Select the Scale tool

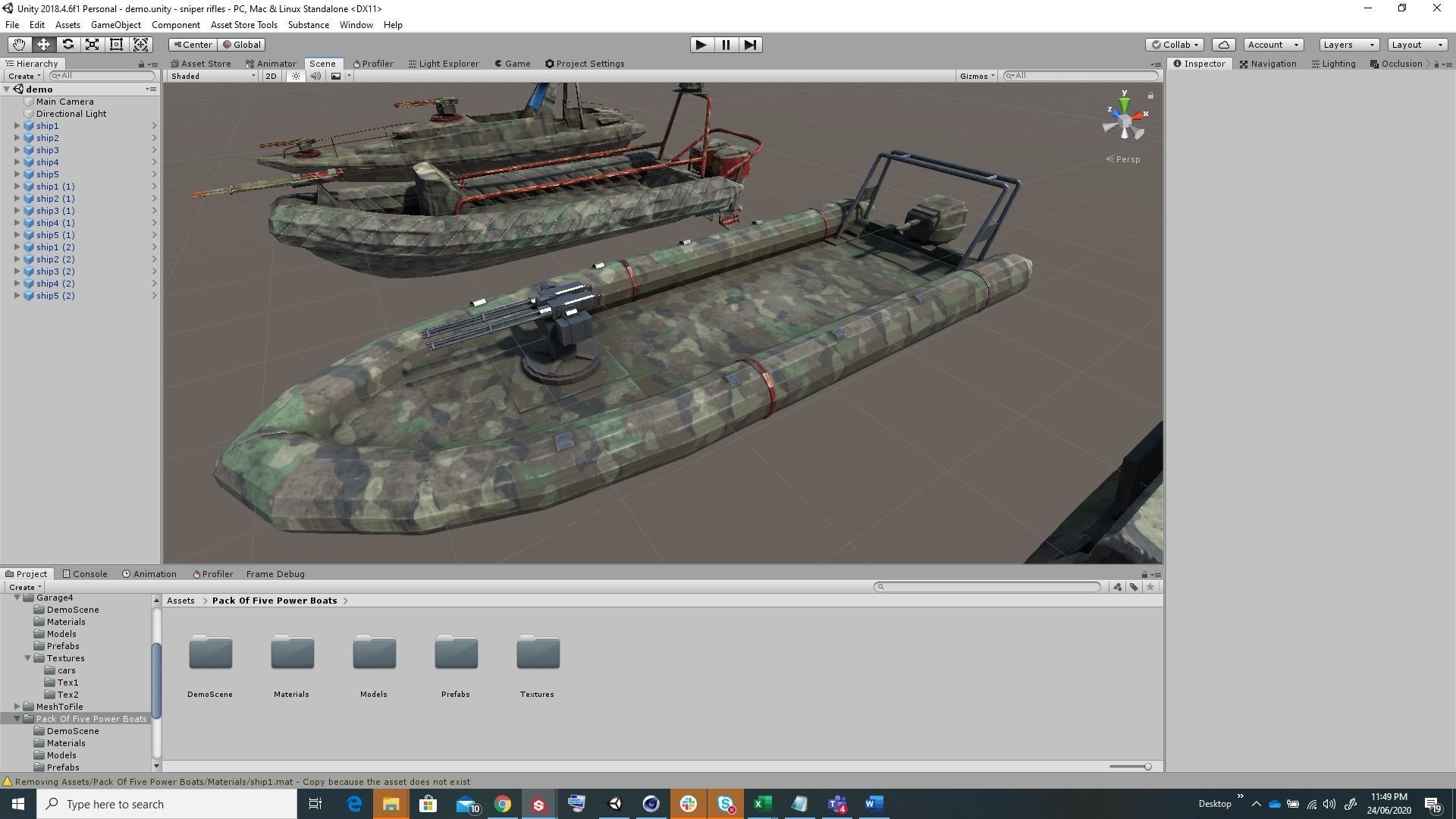tap(92, 45)
